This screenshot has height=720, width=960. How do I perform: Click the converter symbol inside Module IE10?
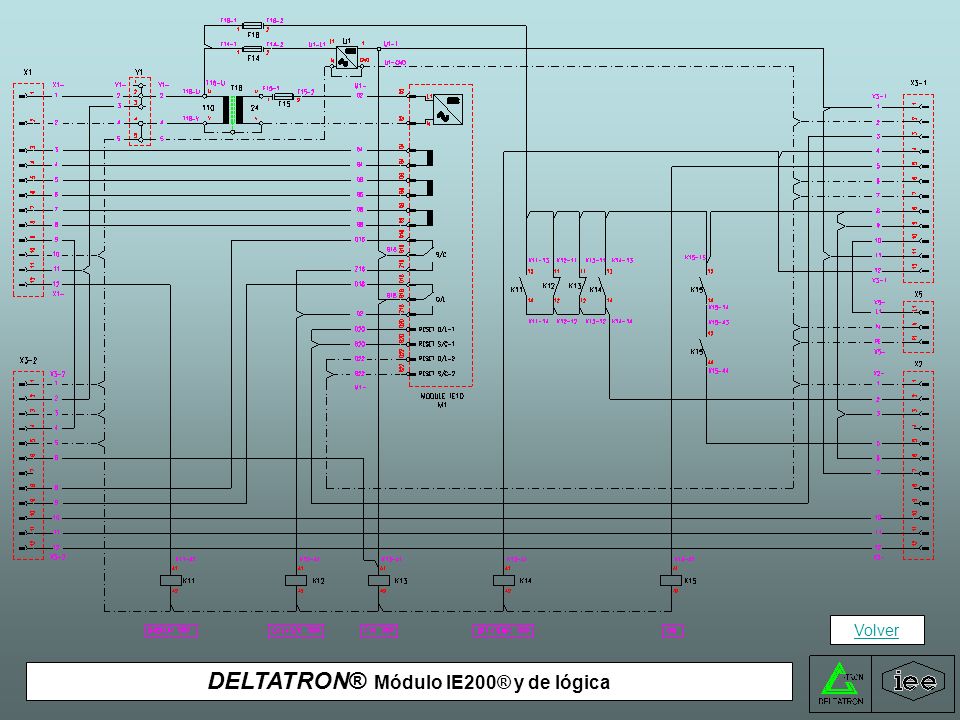(448, 110)
